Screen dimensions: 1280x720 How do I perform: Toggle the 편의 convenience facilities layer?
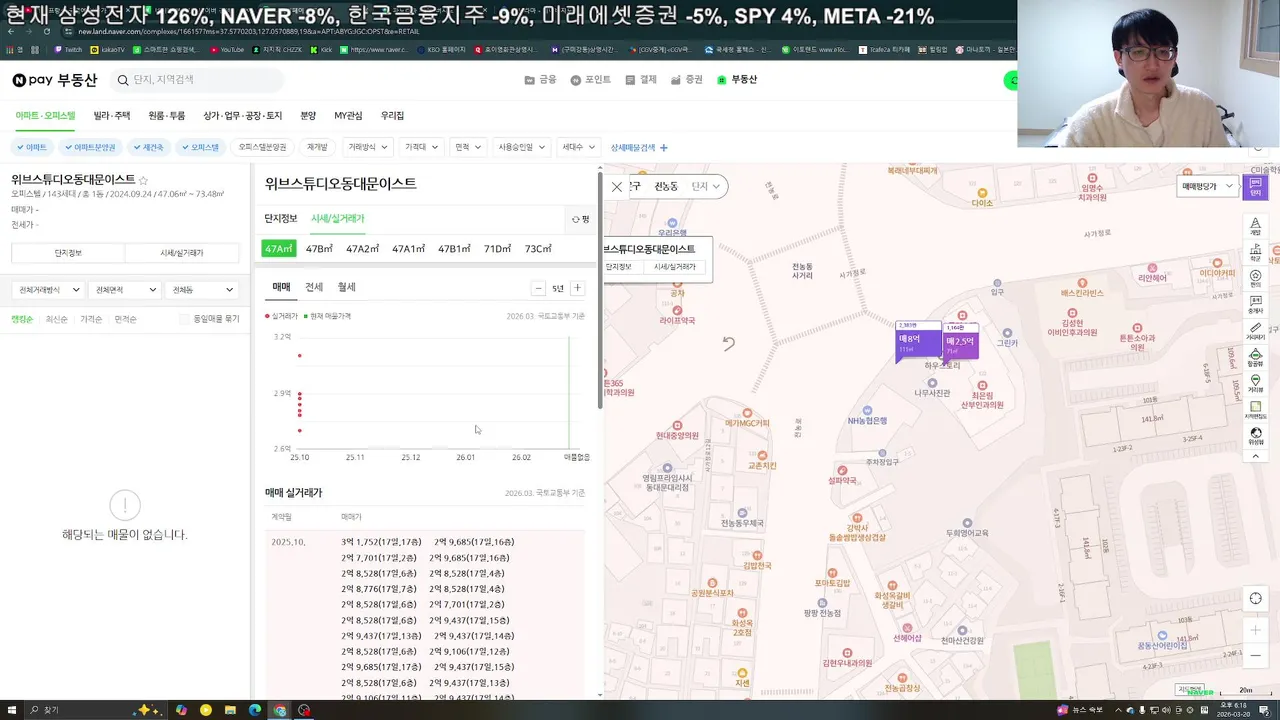1256,278
